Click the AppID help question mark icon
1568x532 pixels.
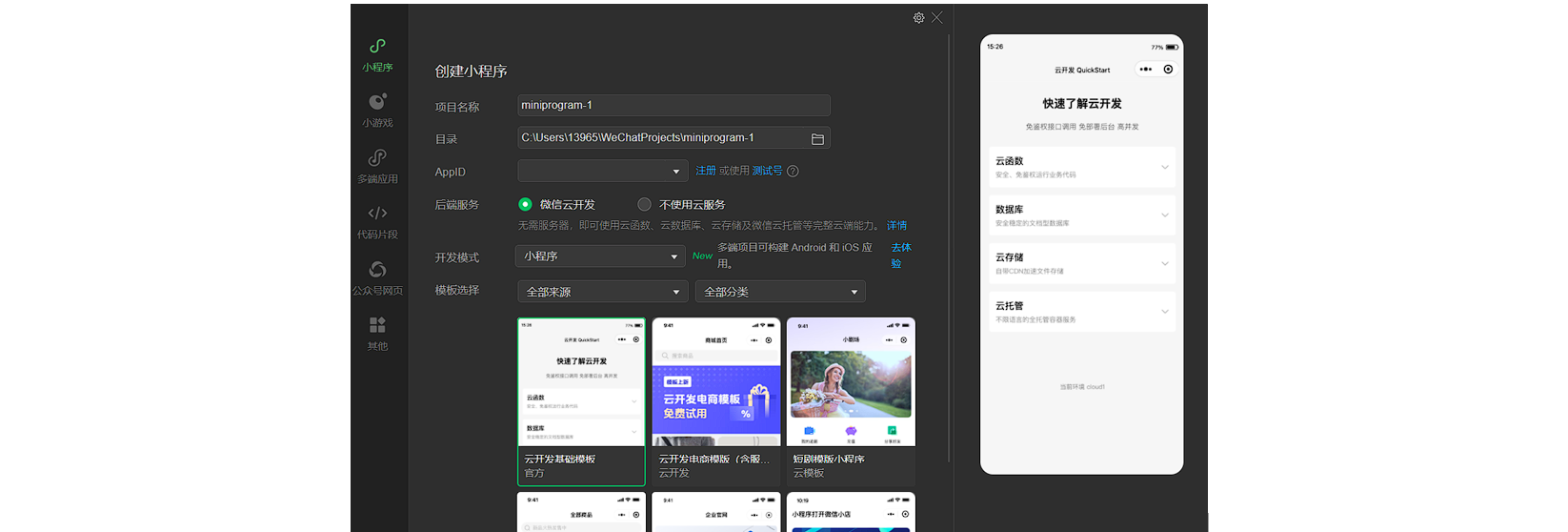click(793, 172)
